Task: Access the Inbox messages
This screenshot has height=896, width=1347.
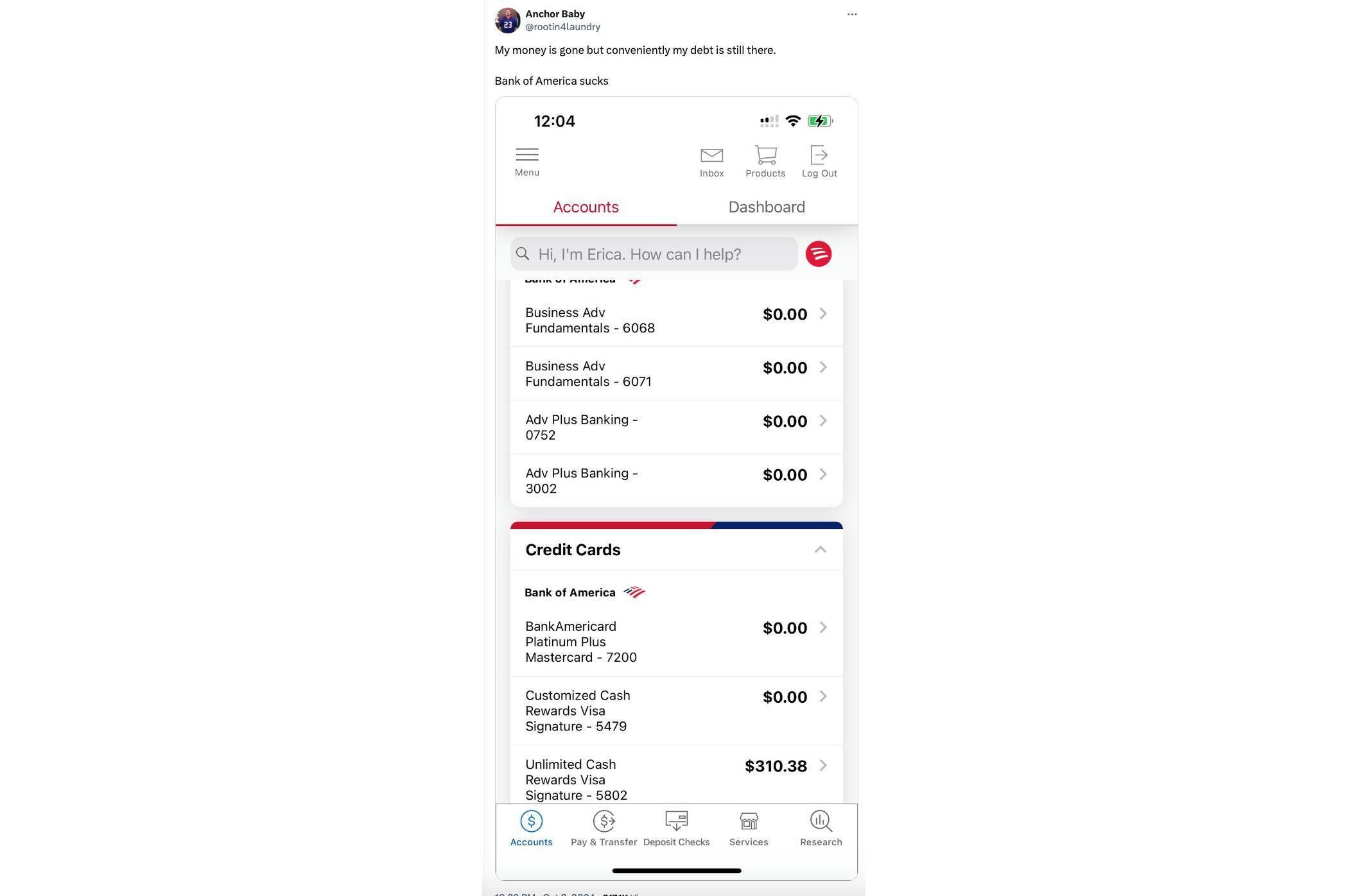Action: pos(711,161)
